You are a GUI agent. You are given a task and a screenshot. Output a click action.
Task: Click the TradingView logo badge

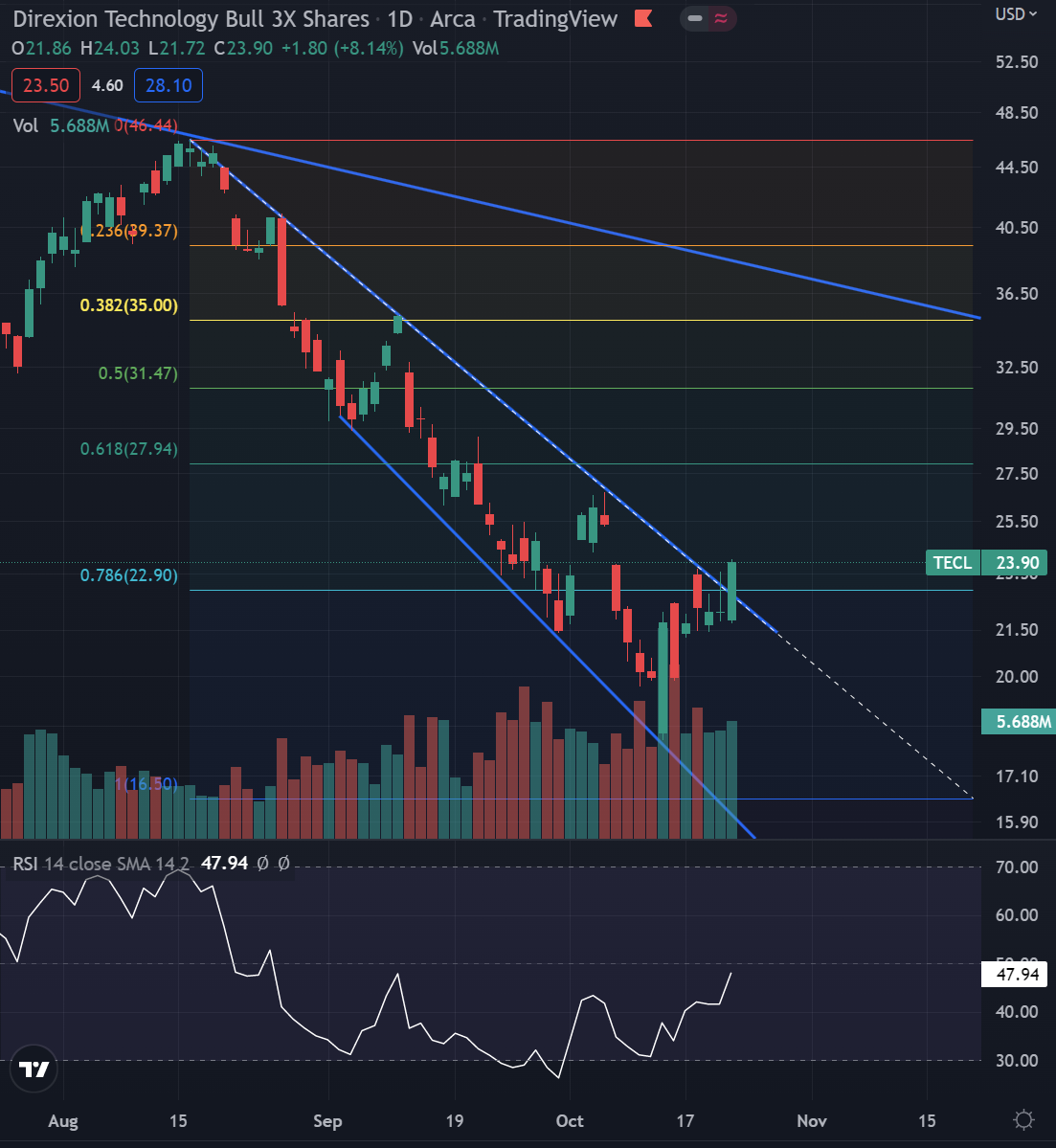point(34,1069)
